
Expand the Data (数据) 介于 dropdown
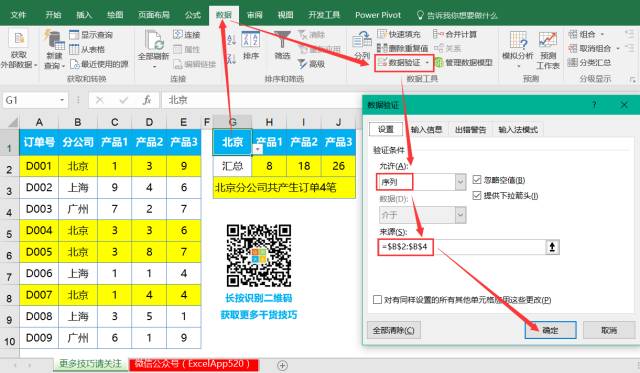tap(460, 215)
